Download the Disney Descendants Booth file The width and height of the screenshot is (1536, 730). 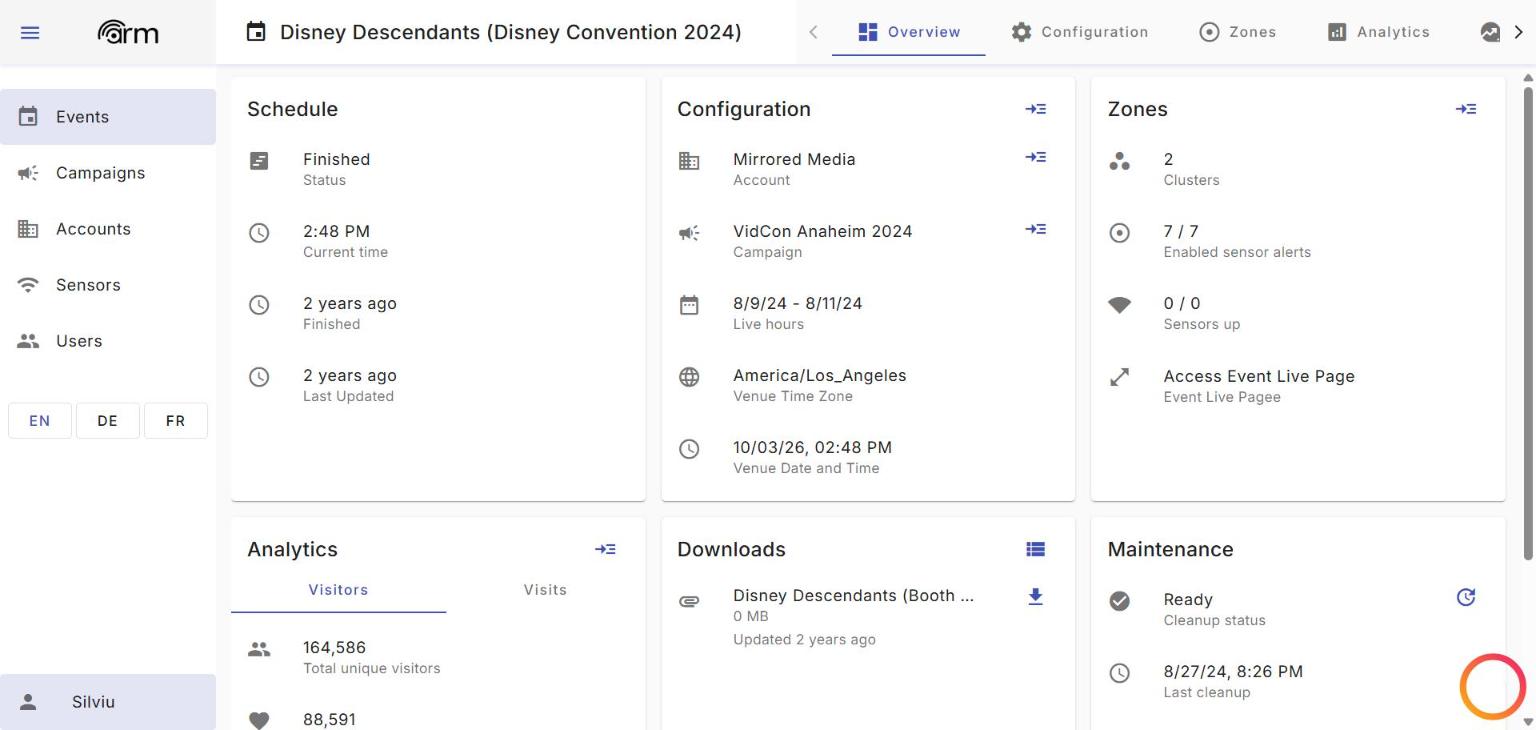[1036, 597]
